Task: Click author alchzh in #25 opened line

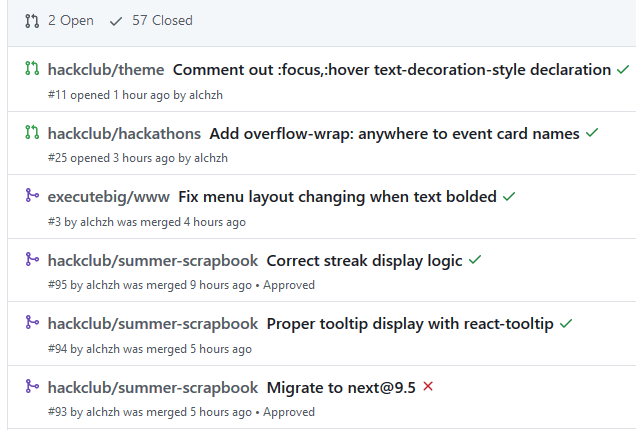Action: point(211,158)
